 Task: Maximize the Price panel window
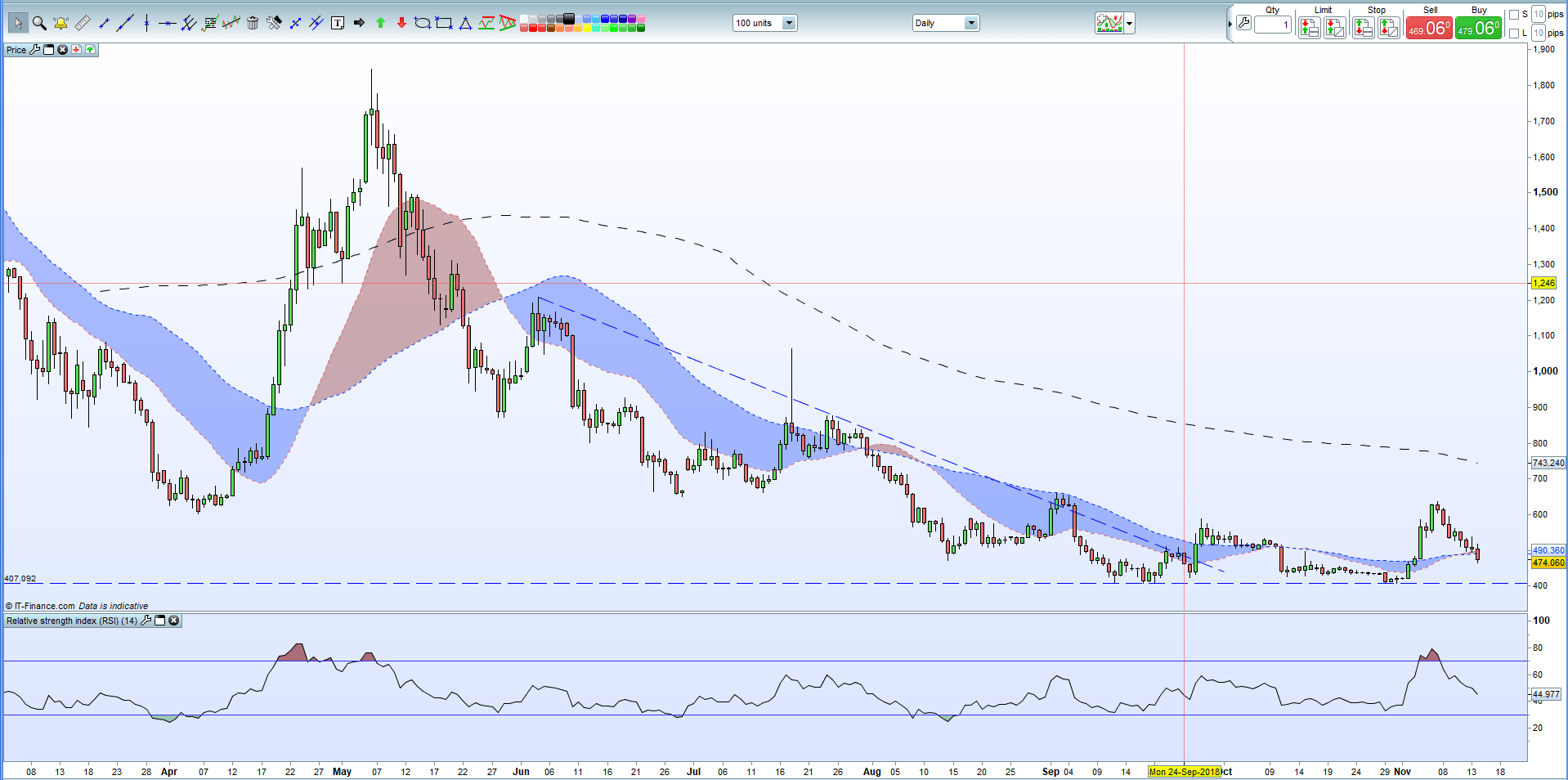49,50
